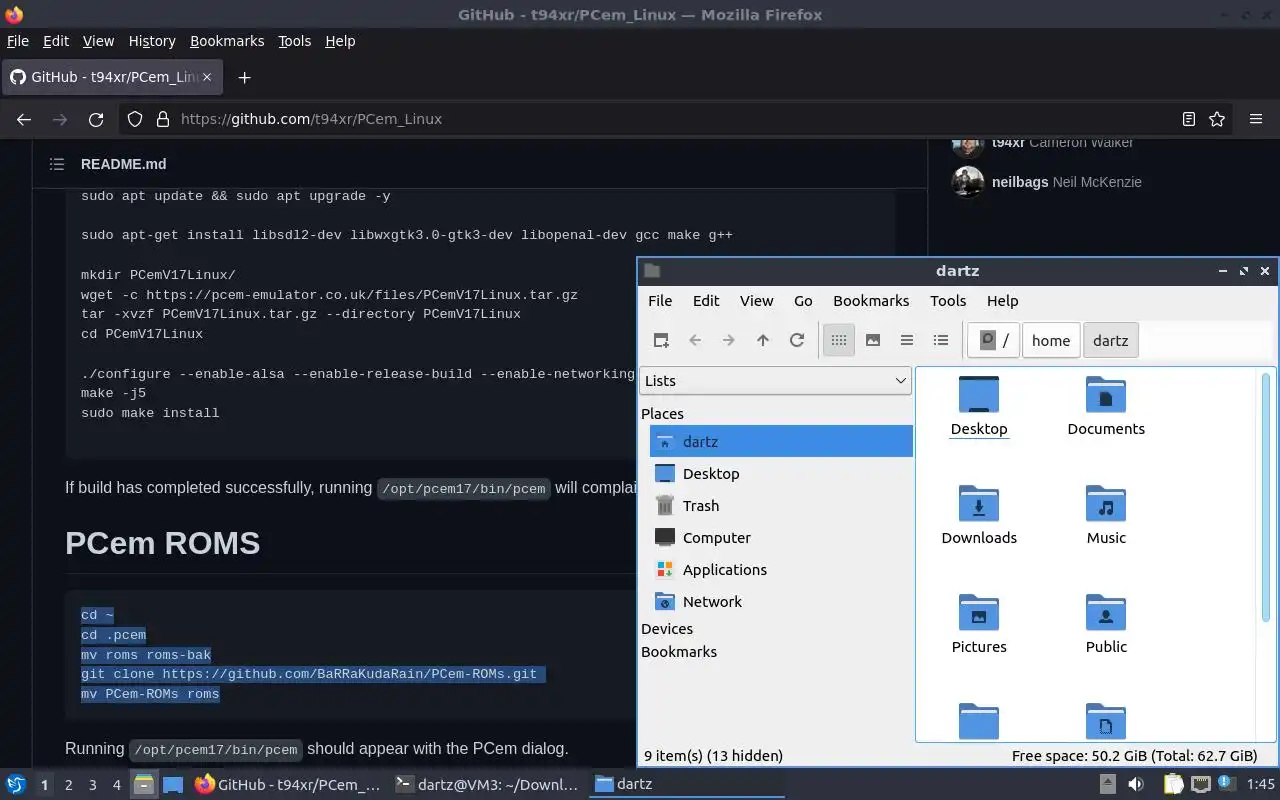Viewport: 1280px width, 800px height.
Task: Open Bookmarks menu in file manager
Action: (x=871, y=301)
